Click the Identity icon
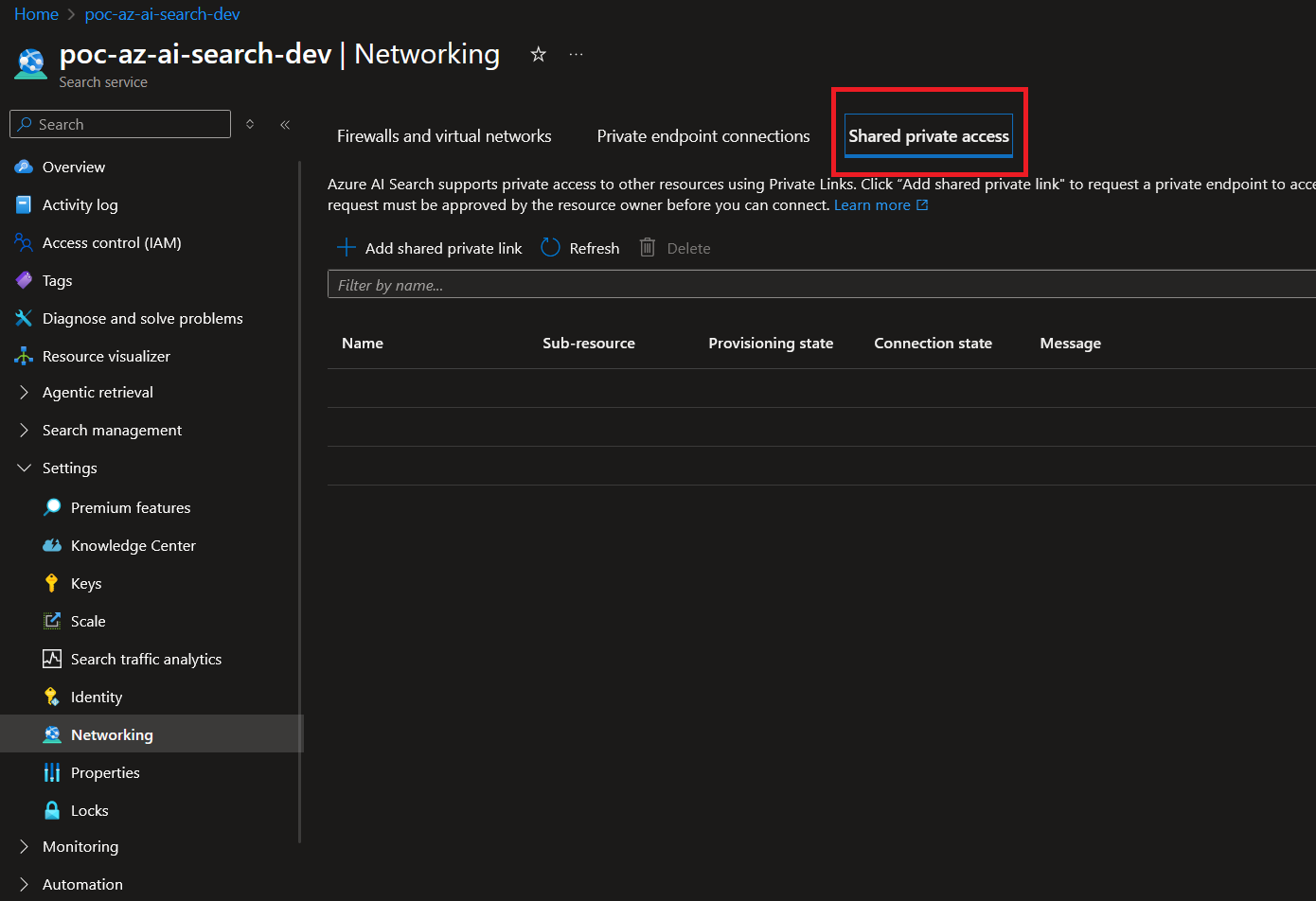The image size is (1316, 901). coord(52,697)
